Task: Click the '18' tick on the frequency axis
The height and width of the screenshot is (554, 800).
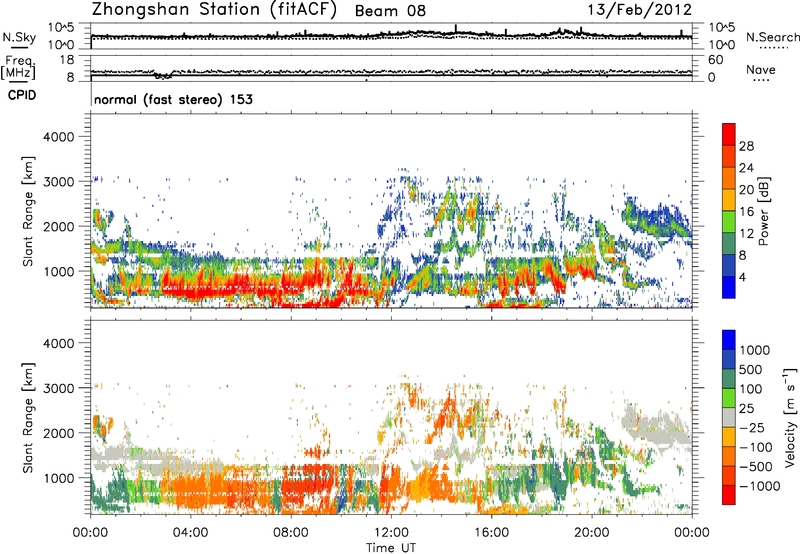Action: coord(67,60)
